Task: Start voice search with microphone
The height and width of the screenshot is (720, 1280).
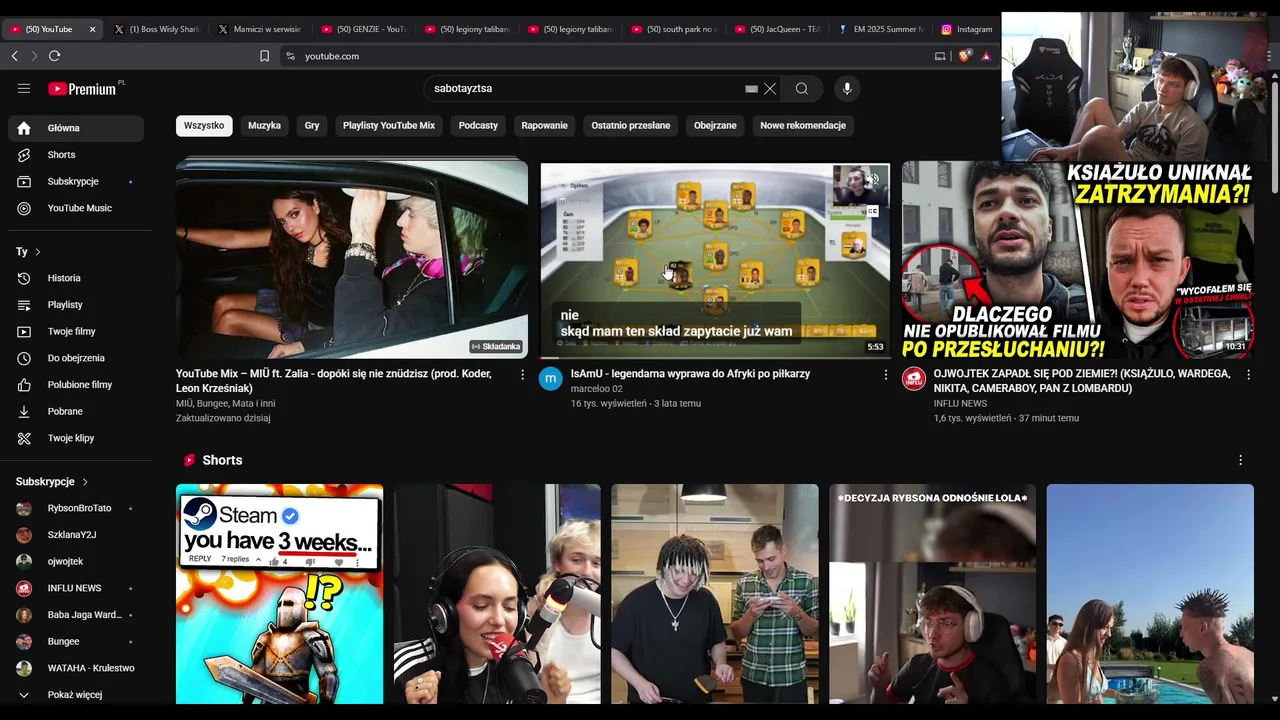Action: click(847, 88)
